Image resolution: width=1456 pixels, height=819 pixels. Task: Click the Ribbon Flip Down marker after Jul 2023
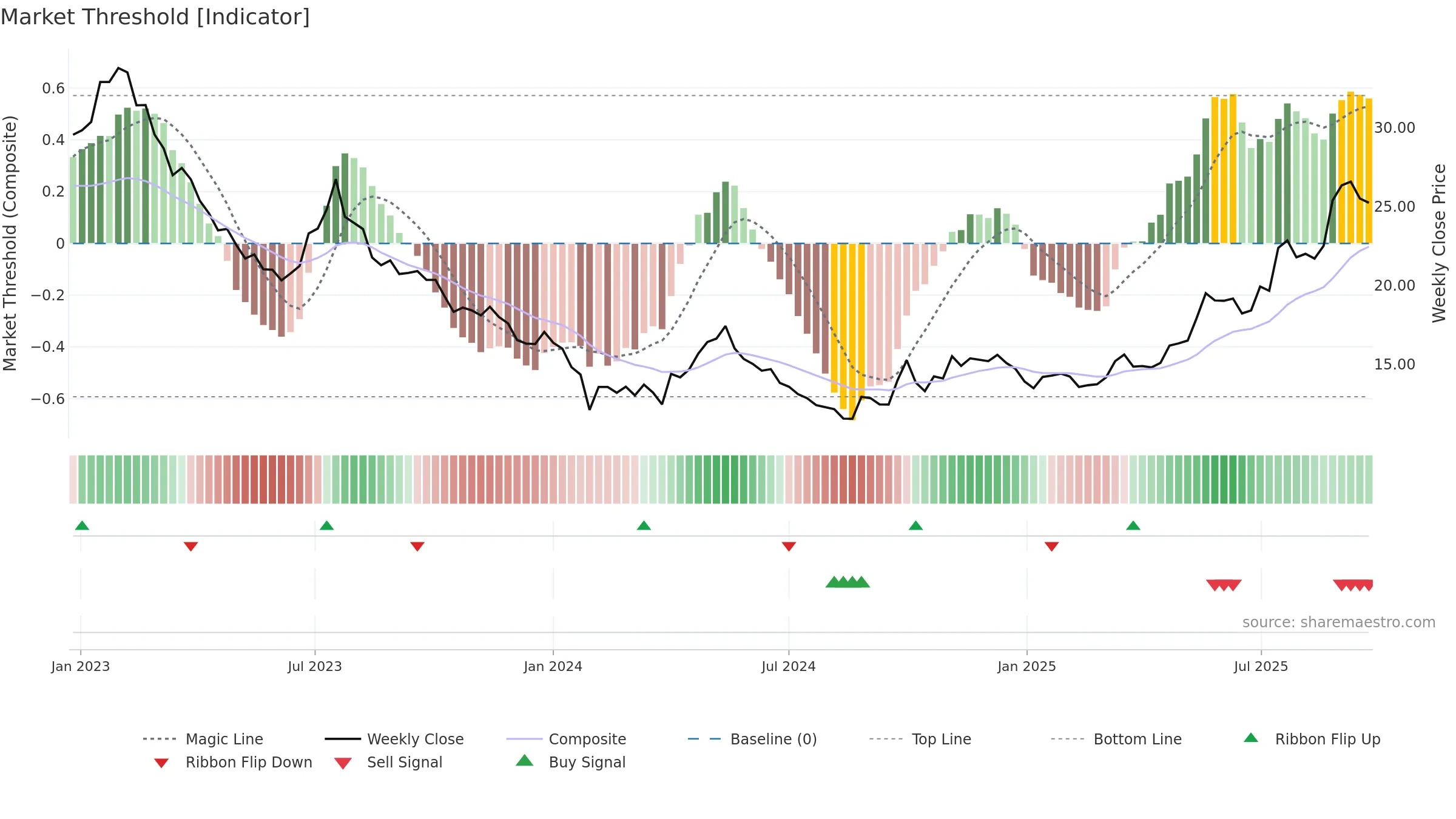point(417,547)
